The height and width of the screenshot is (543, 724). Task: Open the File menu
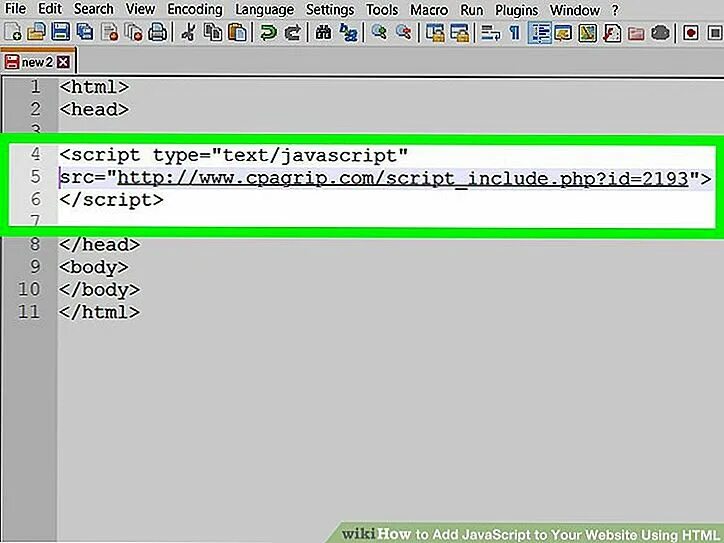(15, 8)
